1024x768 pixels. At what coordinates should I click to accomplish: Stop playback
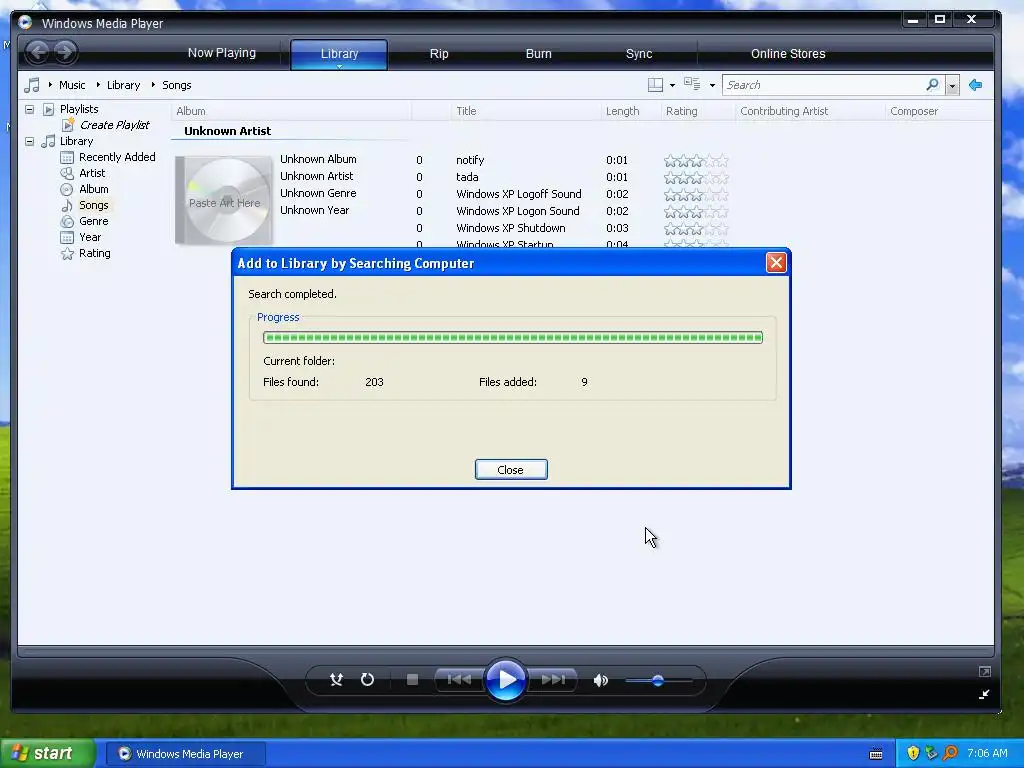point(412,680)
